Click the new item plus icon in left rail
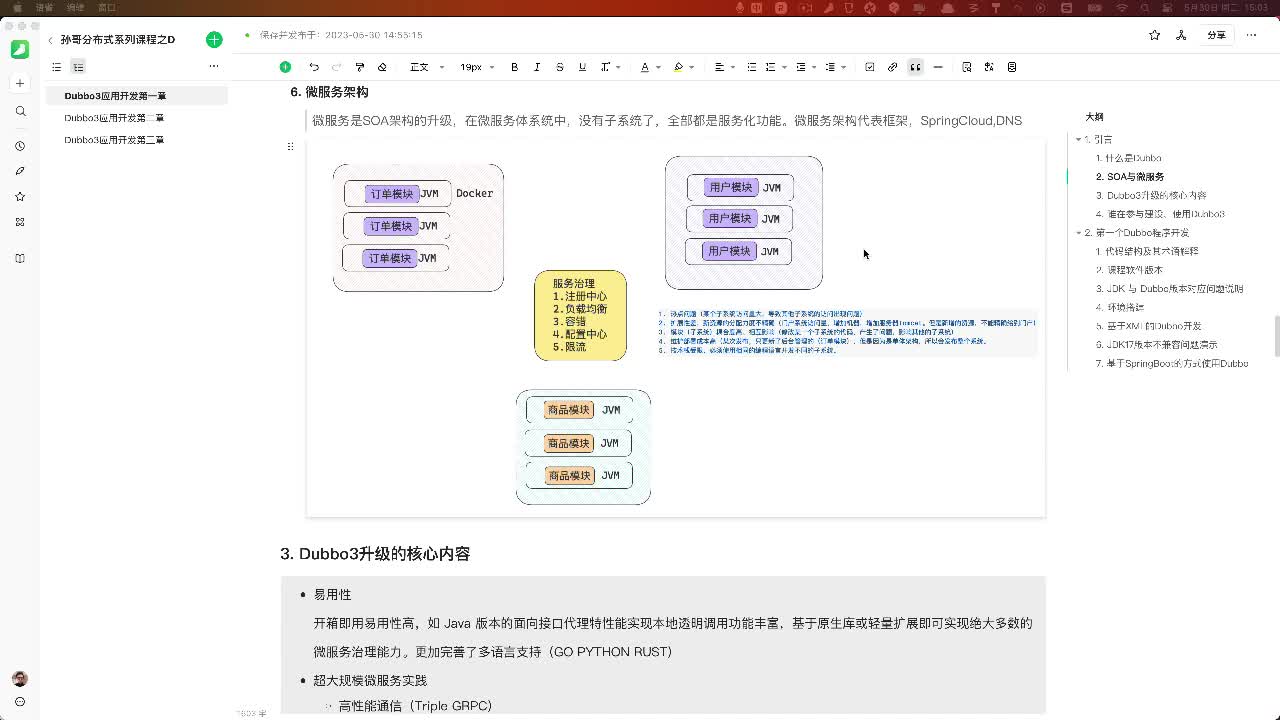The height and width of the screenshot is (720, 1280). [20, 83]
